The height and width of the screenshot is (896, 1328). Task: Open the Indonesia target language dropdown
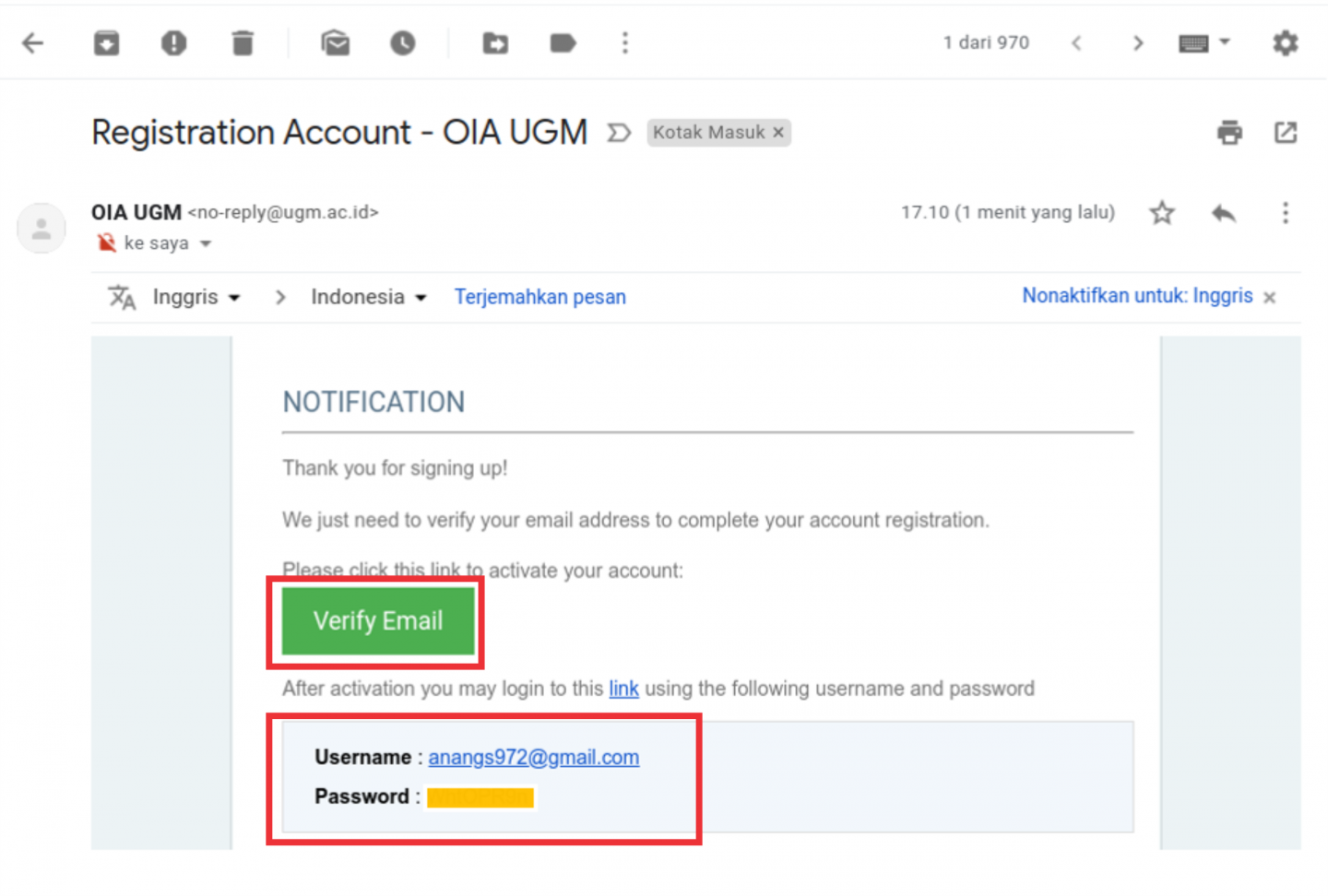click(x=368, y=297)
